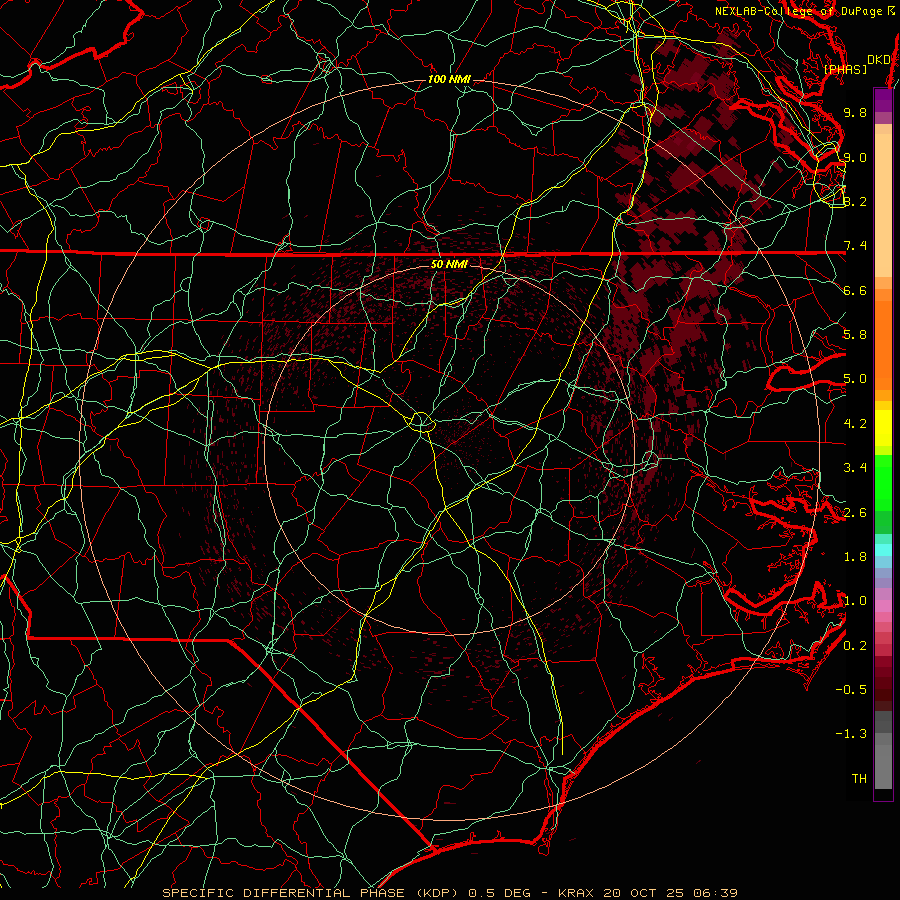Image resolution: width=900 pixels, height=900 pixels.
Task: Pick the purple top segment of color scale
Action: [x=883, y=100]
